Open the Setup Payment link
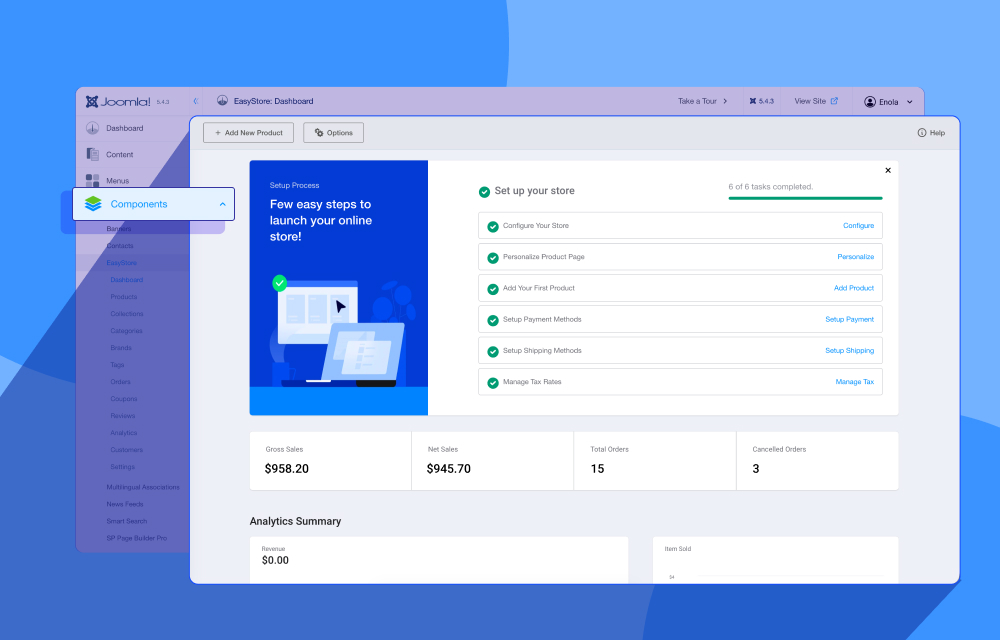The width and height of the screenshot is (1000, 640). tap(849, 319)
